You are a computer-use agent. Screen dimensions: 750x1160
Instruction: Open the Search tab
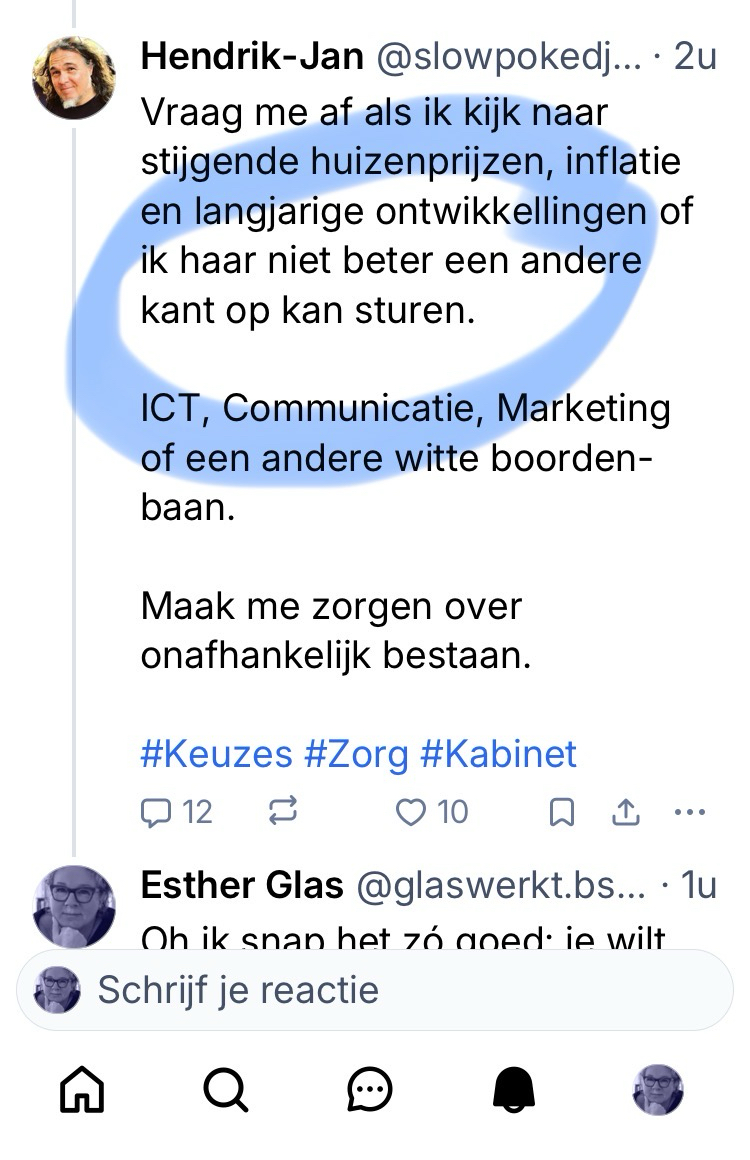coord(225,1089)
